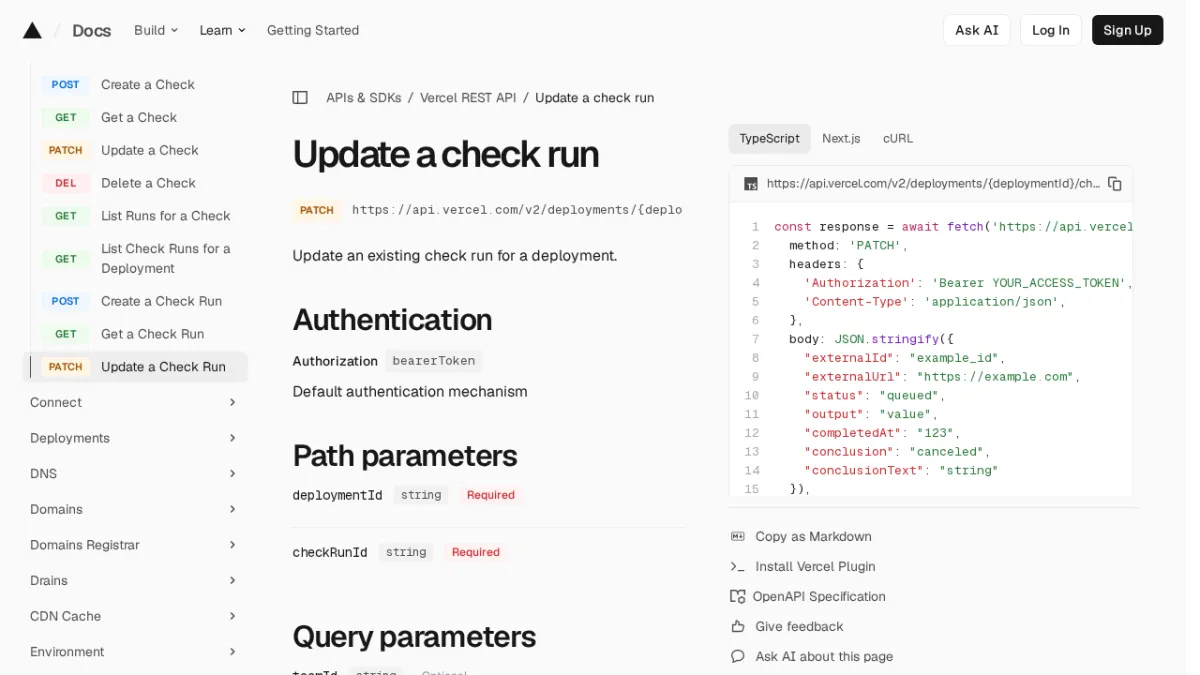Click the PATCH badge beside Update a Check
This screenshot has height=675, width=1200.
click(x=66, y=150)
